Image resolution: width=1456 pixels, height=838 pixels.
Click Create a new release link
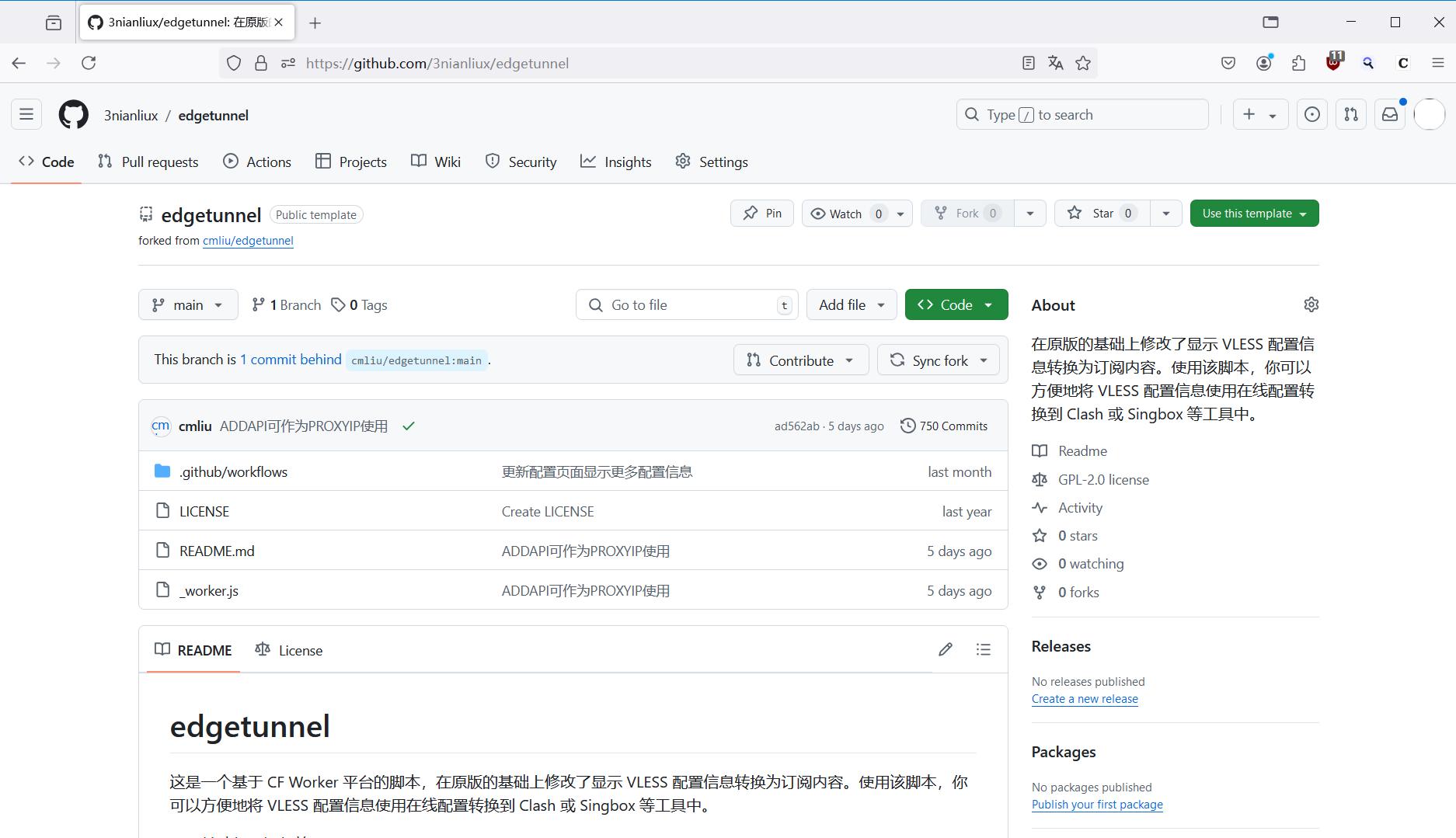point(1085,699)
